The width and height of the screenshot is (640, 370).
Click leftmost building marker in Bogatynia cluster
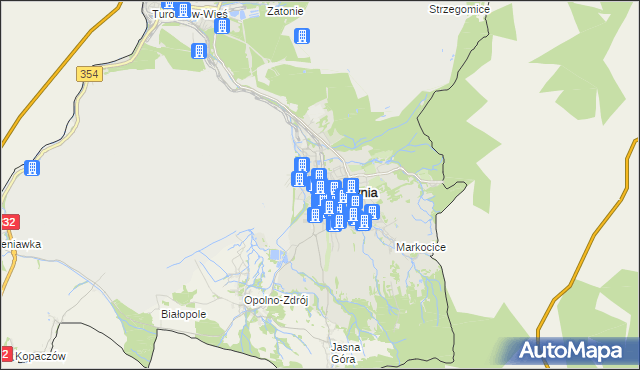coord(299,179)
